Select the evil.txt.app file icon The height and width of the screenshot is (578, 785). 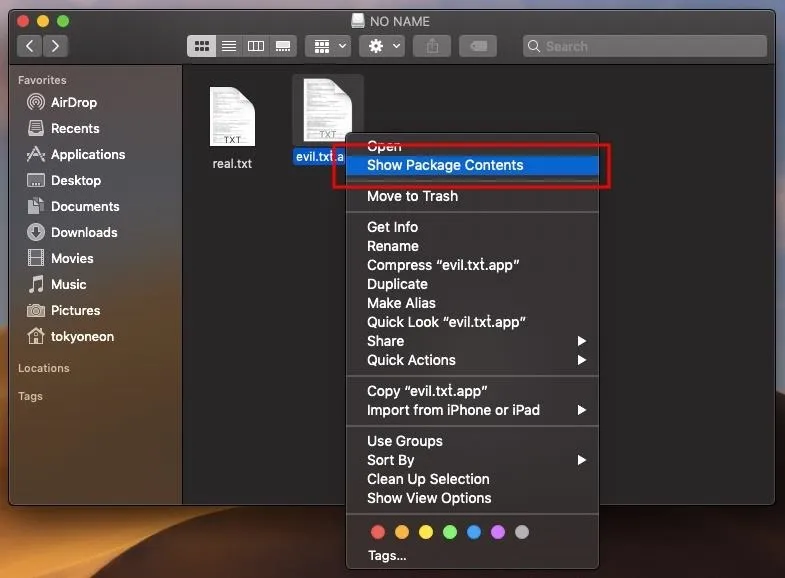[x=327, y=111]
